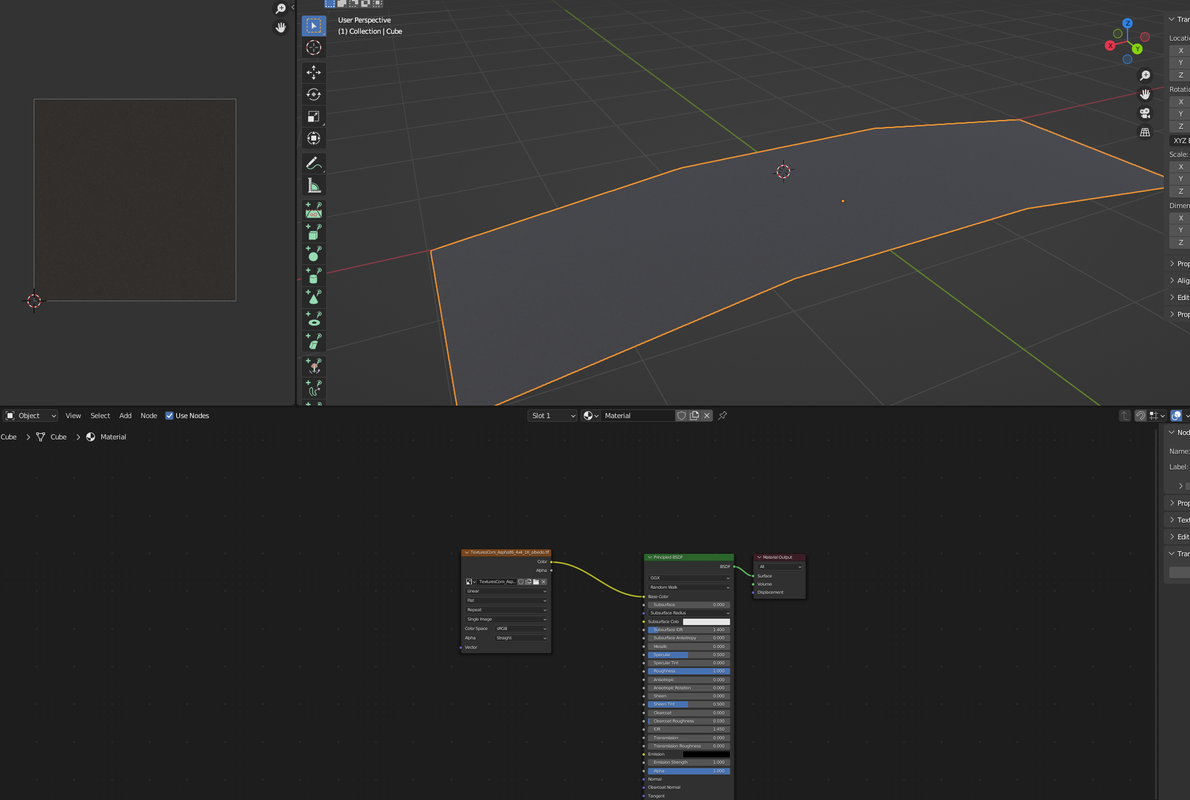The image size is (1190, 800).
Task: Adjust the Metallic slider
Action: click(x=689, y=646)
